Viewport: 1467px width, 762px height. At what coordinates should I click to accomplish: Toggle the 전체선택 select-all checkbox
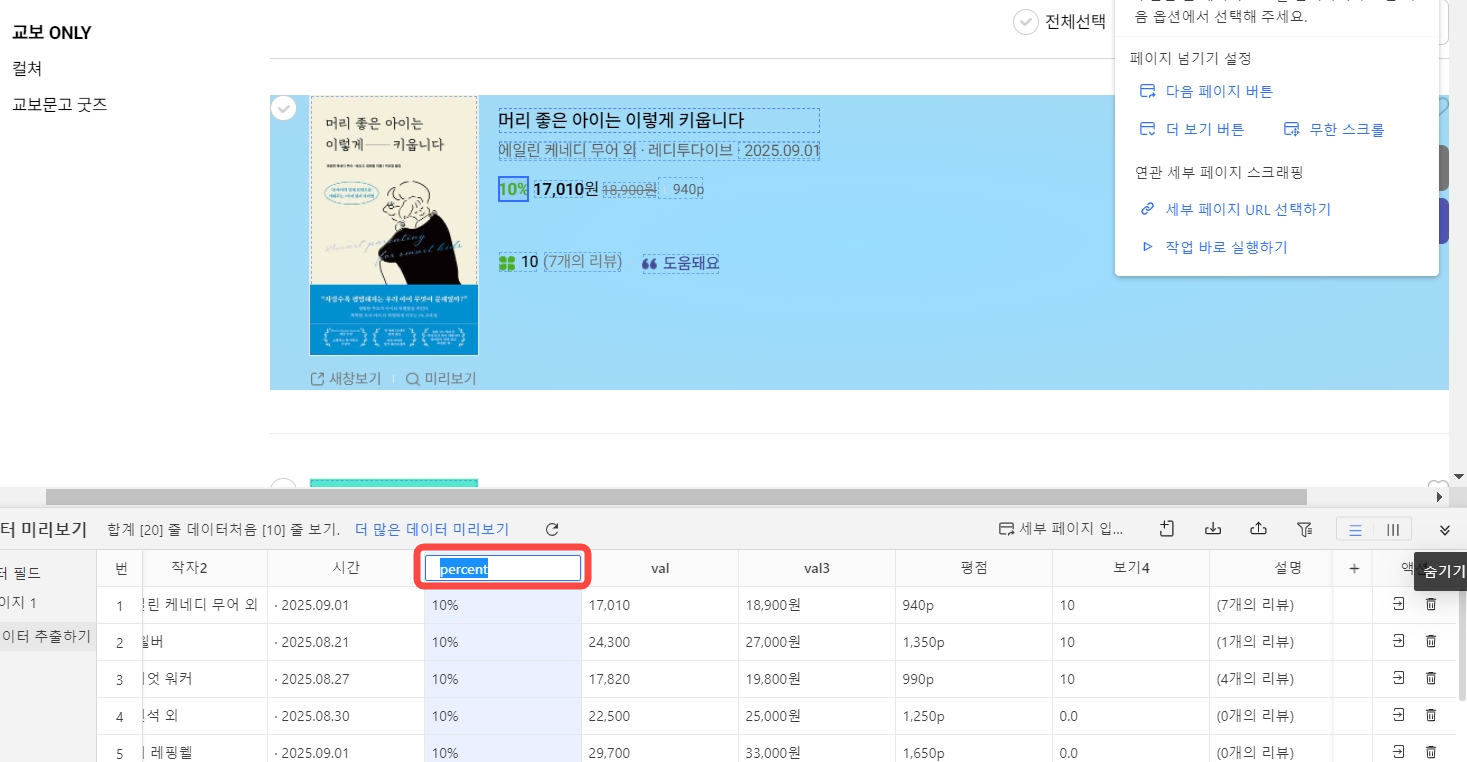pyautogui.click(x=1025, y=22)
